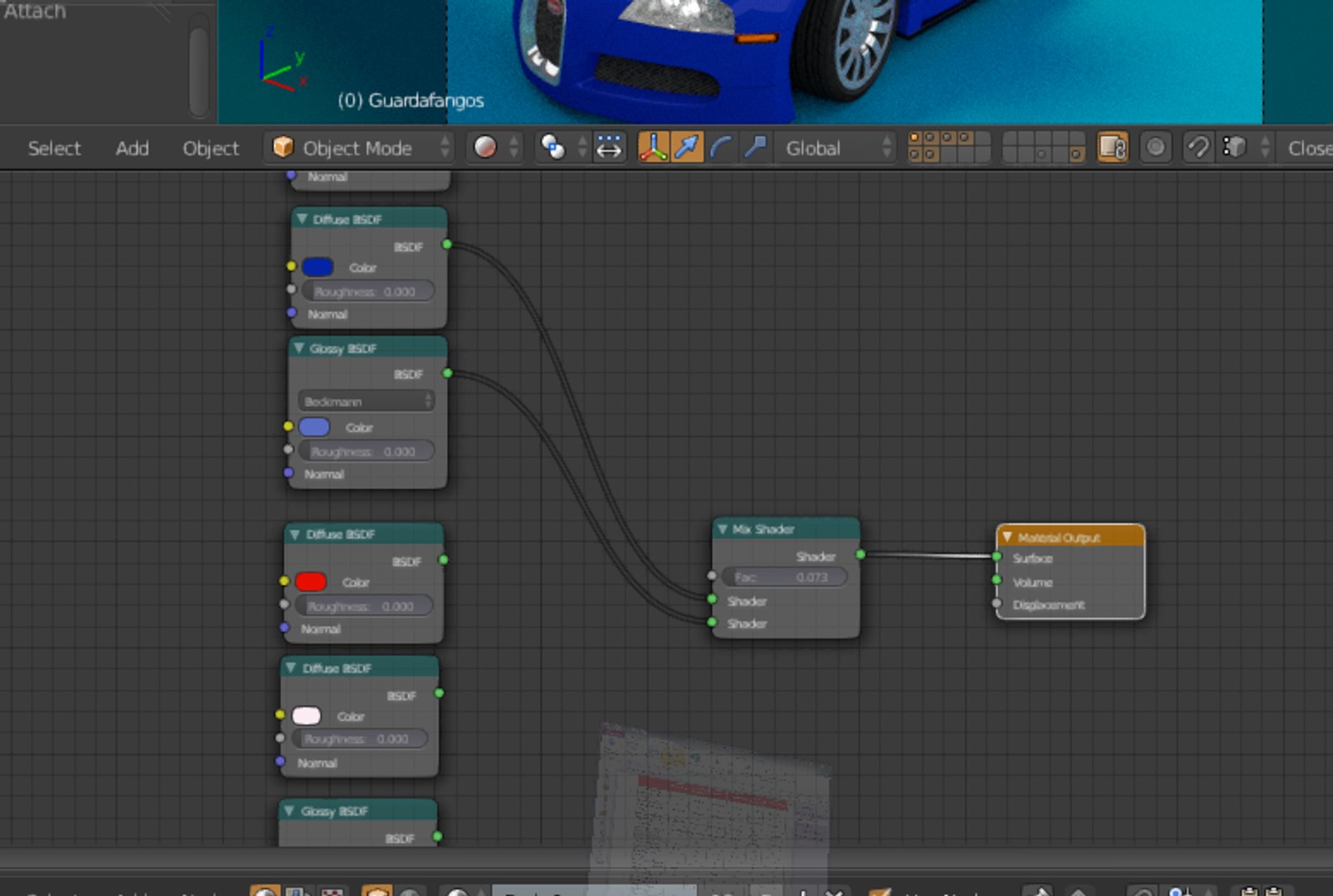This screenshot has height=896, width=1333.
Task: Toggle the snap magnet icon
Action: [x=1198, y=148]
